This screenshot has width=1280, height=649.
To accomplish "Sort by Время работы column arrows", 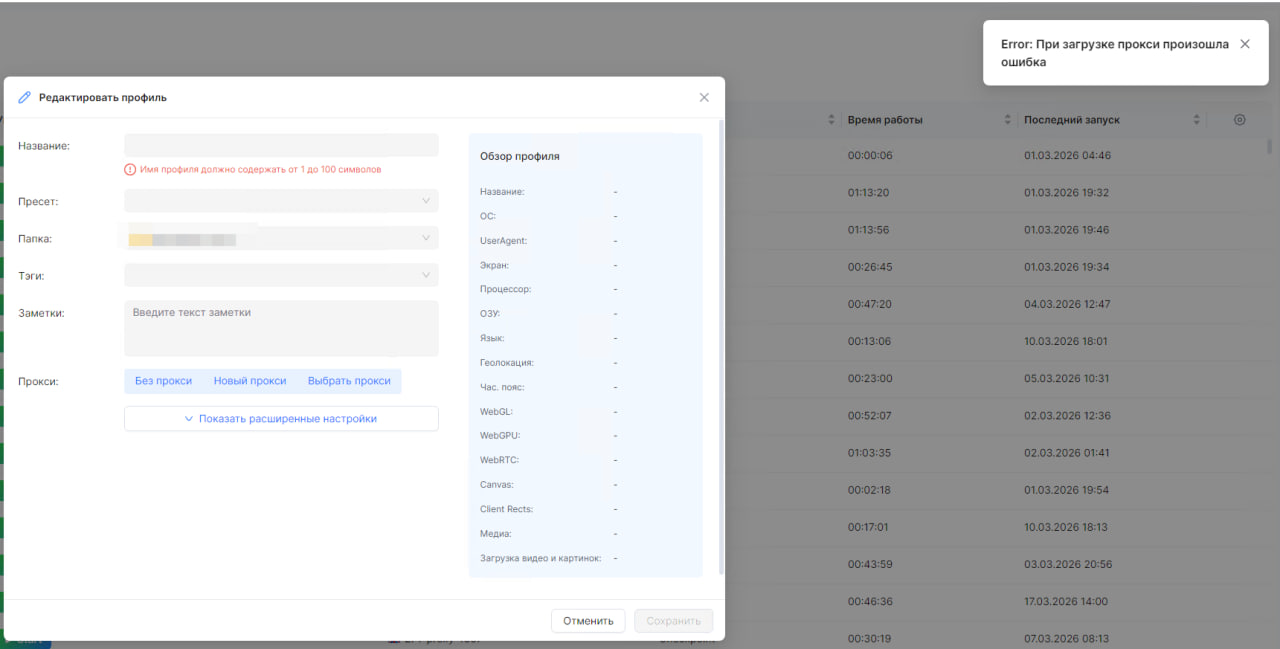I will 1008,120.
